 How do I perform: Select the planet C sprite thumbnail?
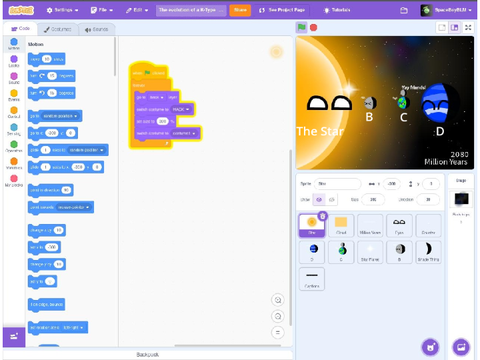[341, 252]
